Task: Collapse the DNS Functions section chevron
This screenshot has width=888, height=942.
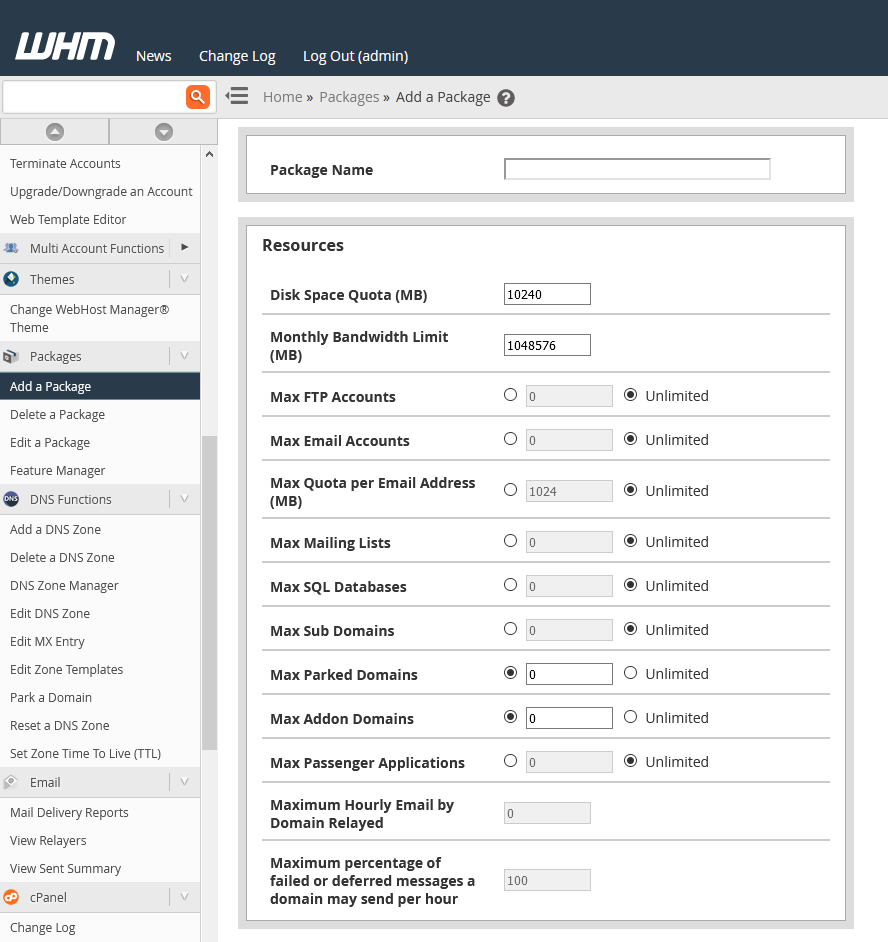Action: tap(184, 499)
